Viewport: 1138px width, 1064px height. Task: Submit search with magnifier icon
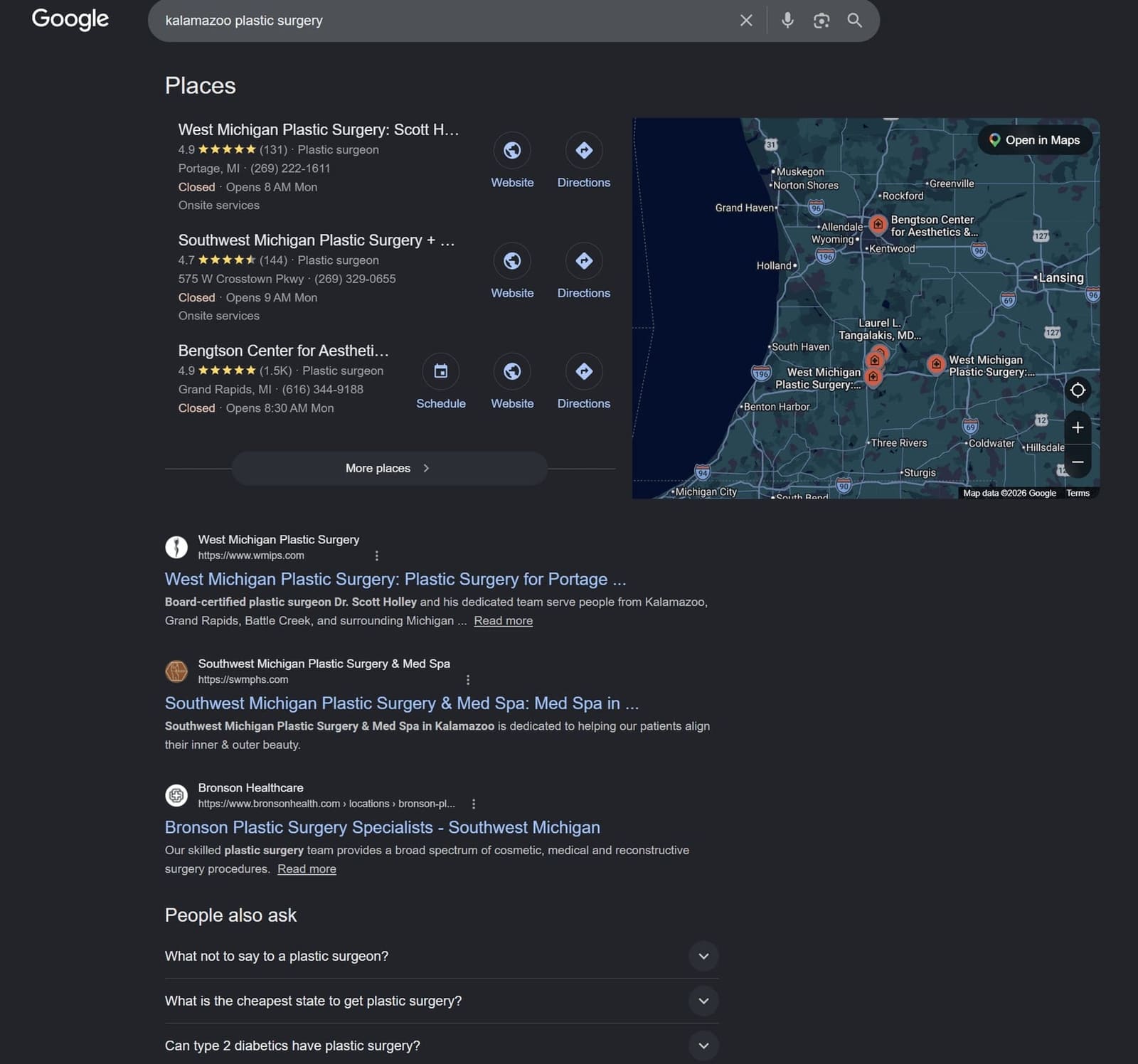(x=855, y=21)
